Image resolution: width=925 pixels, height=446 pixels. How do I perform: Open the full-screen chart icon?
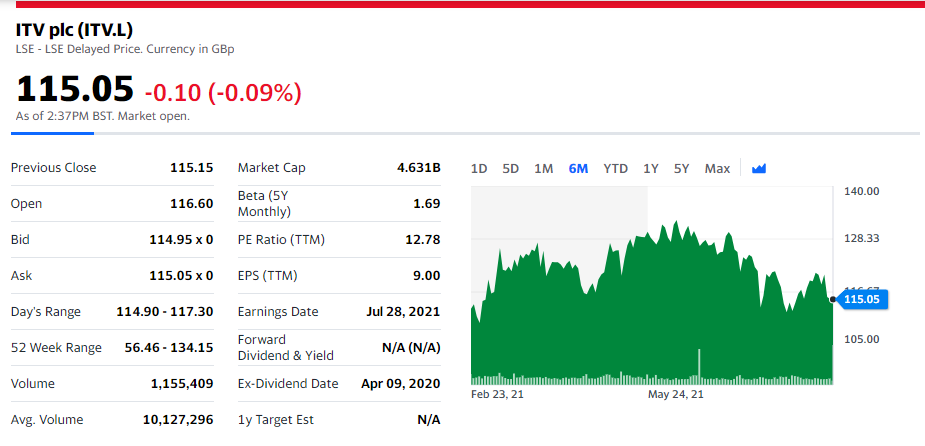[759, 169]
